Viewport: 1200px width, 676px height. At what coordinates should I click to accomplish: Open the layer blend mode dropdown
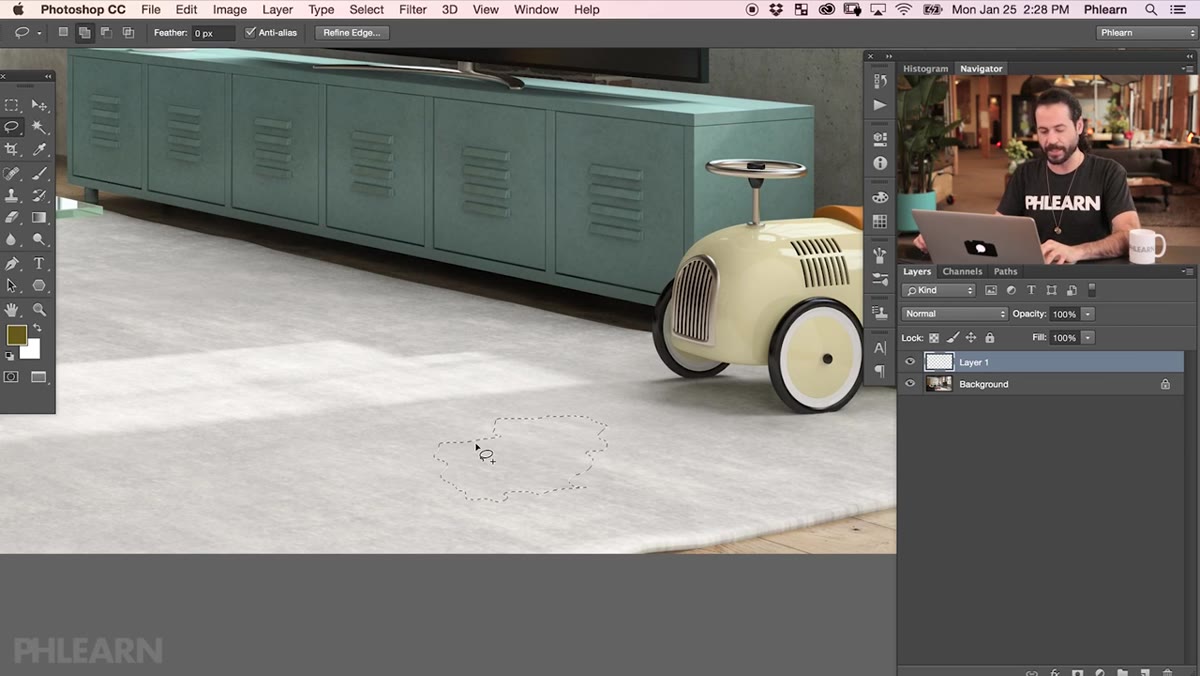[954, 314]
